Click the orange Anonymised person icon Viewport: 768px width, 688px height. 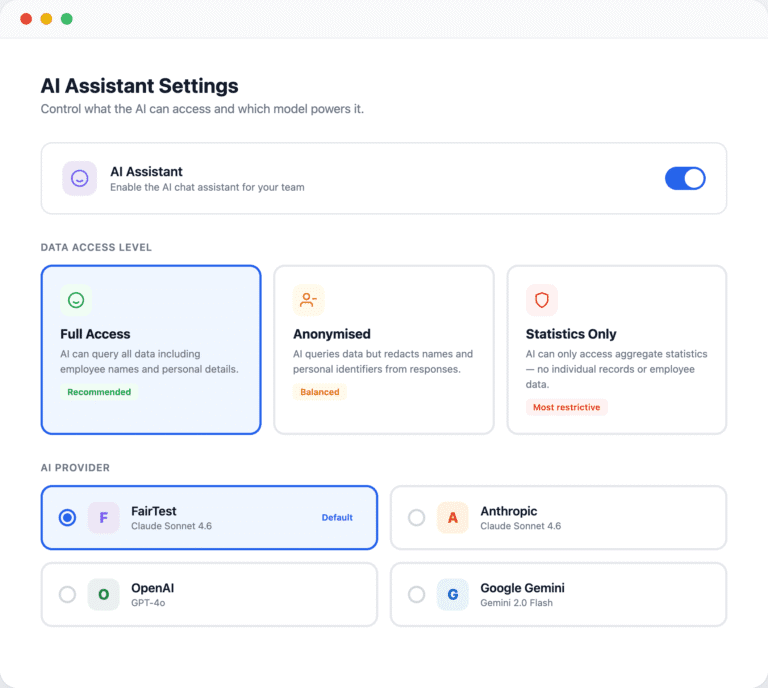pyautogui.click(x=309, y=300)
